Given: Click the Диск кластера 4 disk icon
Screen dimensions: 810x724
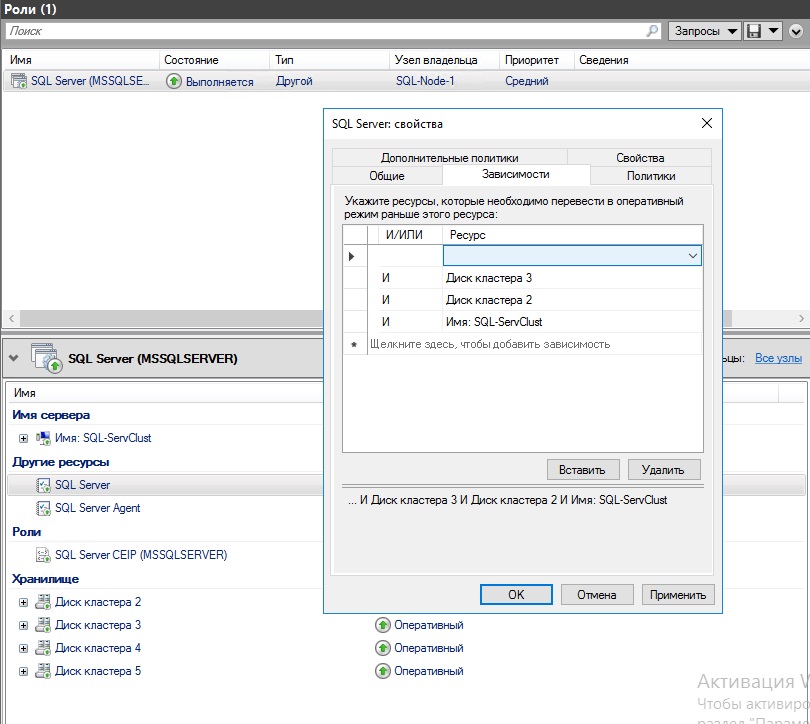Looking at the screenshot, I should pos(43,648).
